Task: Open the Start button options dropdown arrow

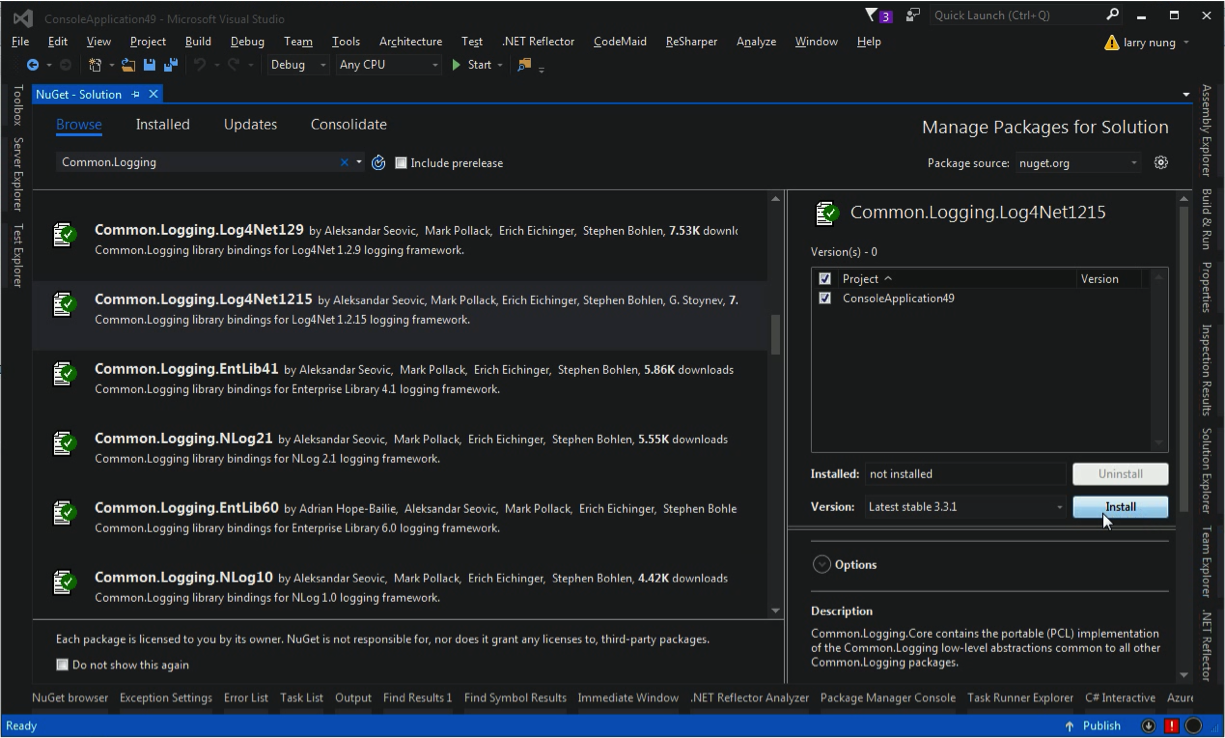Action: click(501, 65)
